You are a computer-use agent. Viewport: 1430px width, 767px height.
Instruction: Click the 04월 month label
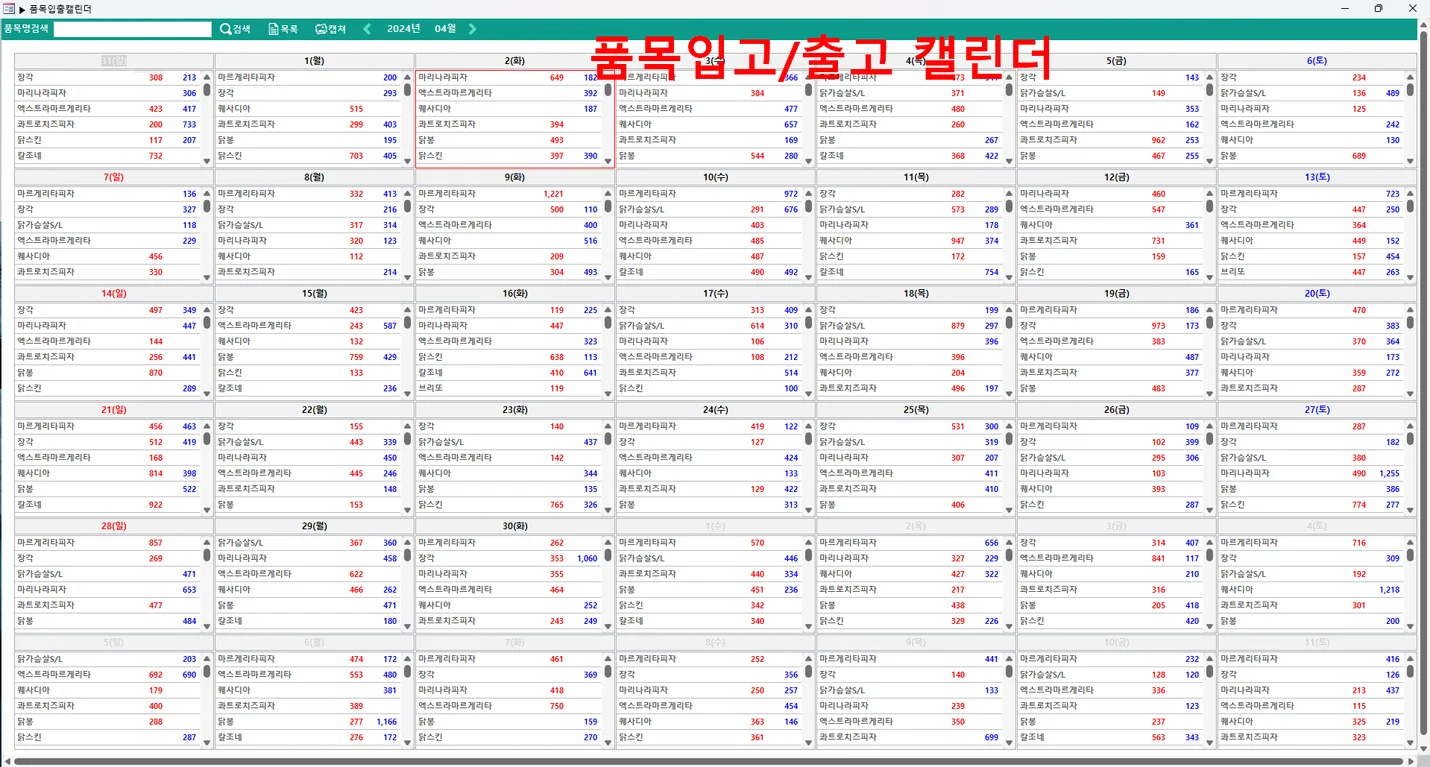click(x=445, y=29)
